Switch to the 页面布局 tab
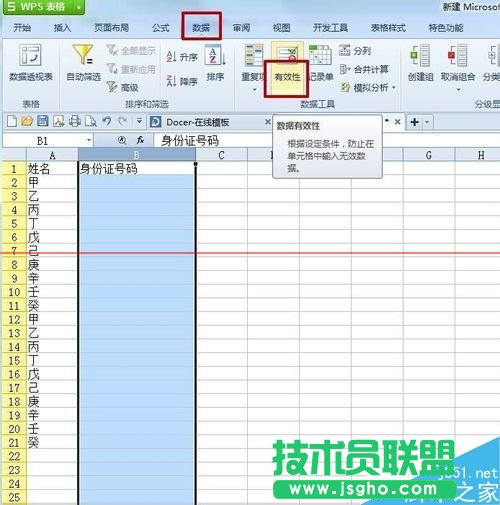The height and width of the screenshot is (505, 500). (111, 28)
